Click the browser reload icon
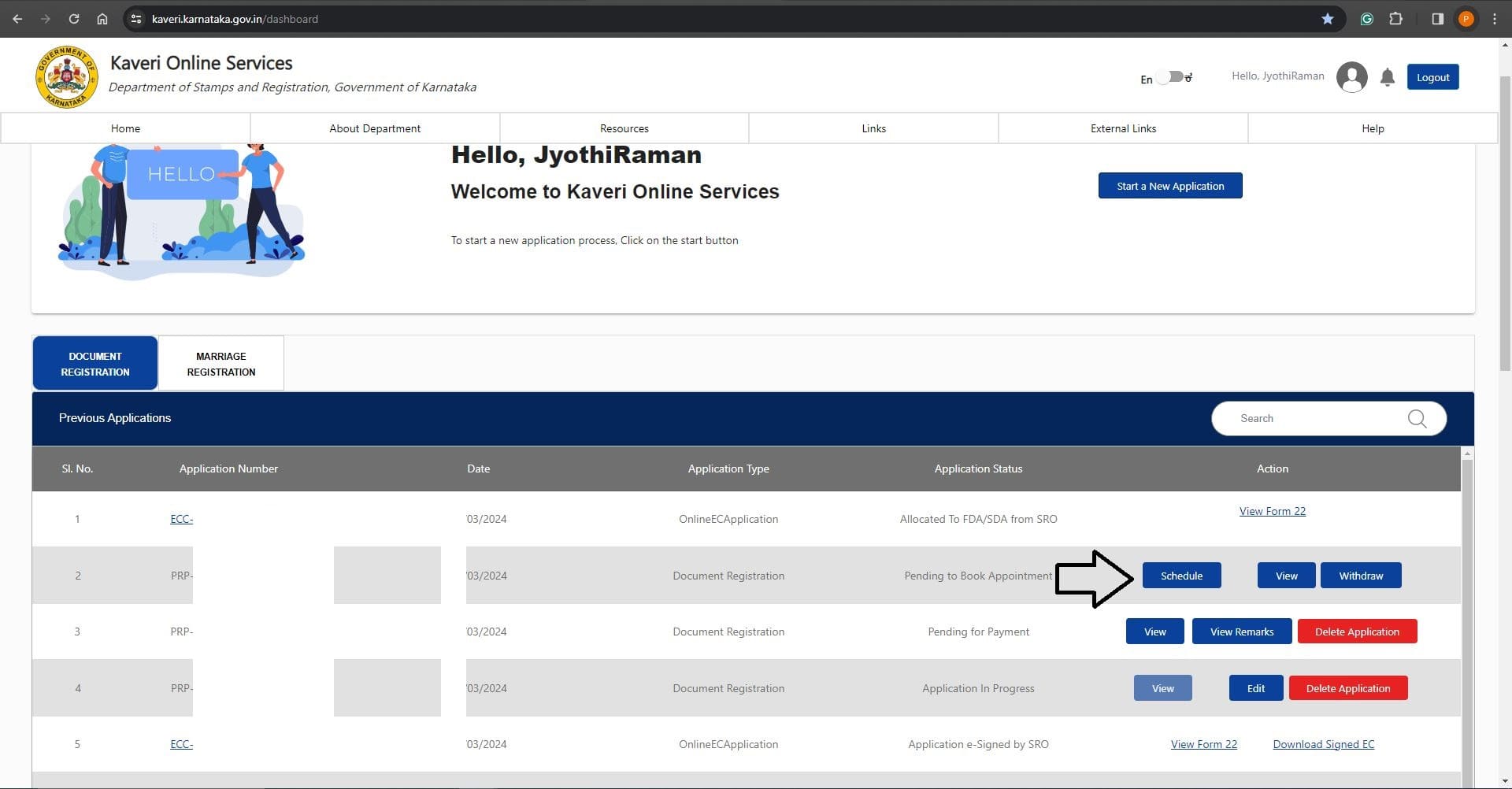 [x=73, y=19]
